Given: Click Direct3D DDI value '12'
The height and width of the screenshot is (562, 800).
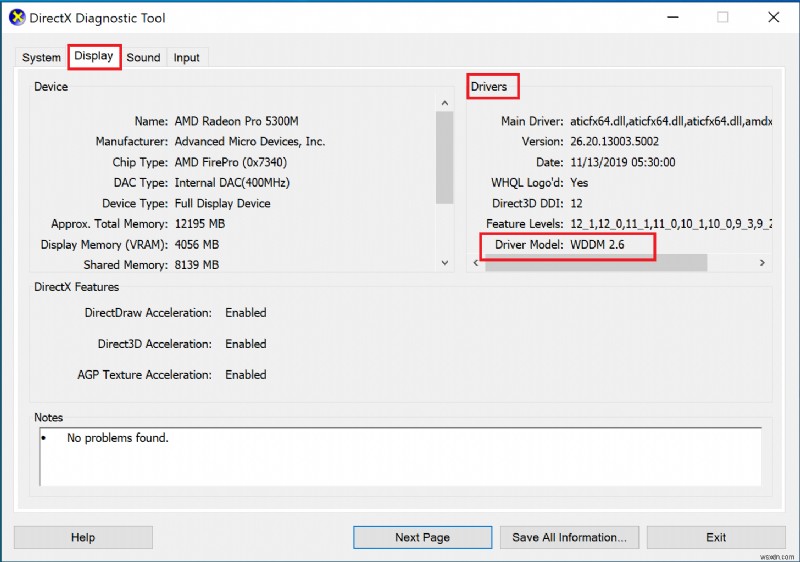Looking at the screenshot, I should click(x=576, y=203).
